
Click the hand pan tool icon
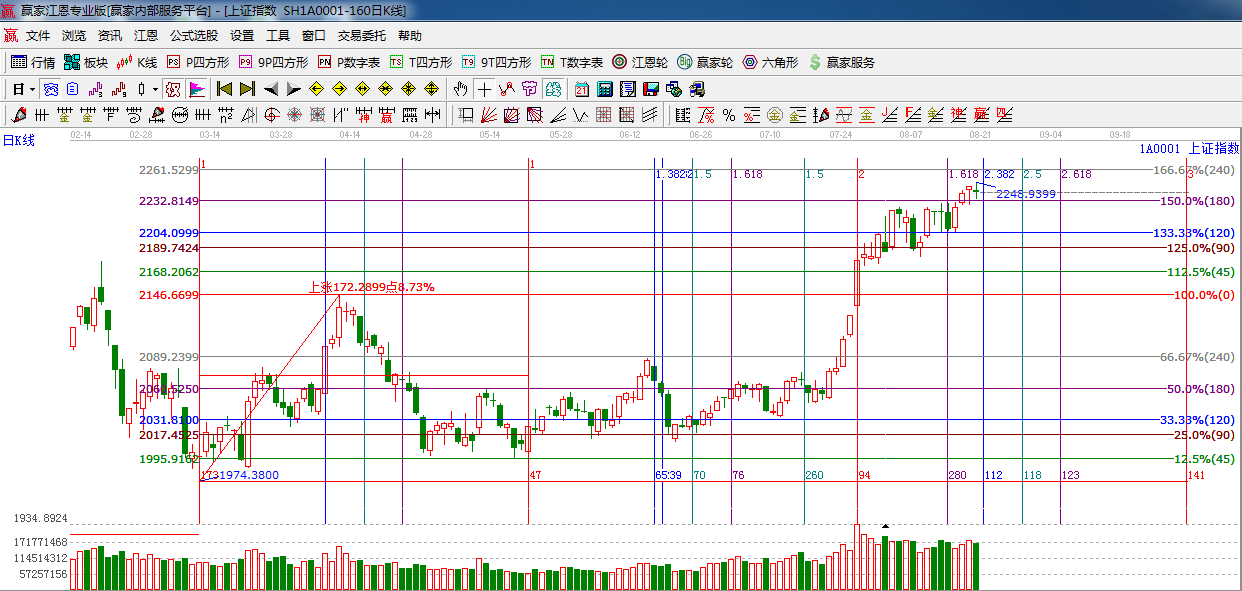(x=460, y=89)
